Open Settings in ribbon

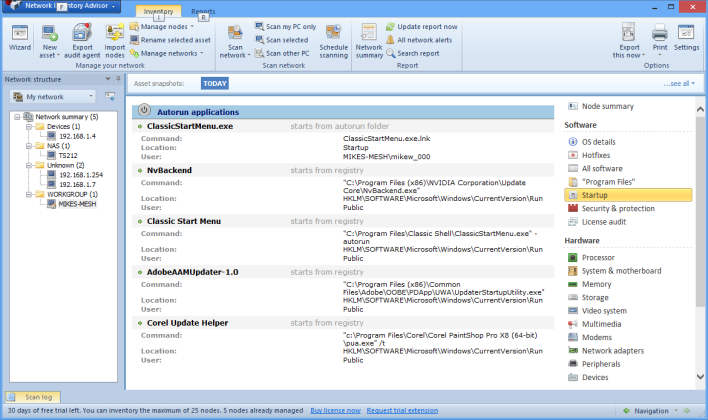686,38
